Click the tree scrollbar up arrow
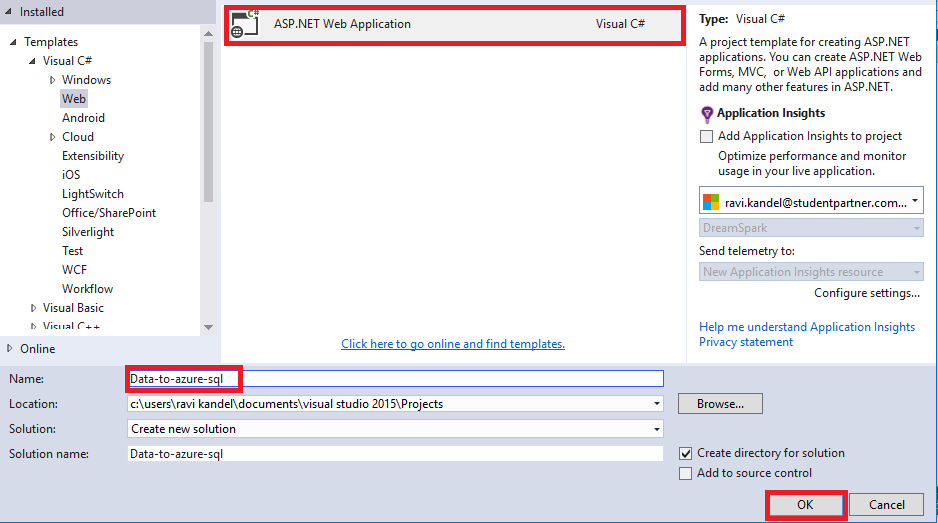The image size is (938, 523). point(208,34)
